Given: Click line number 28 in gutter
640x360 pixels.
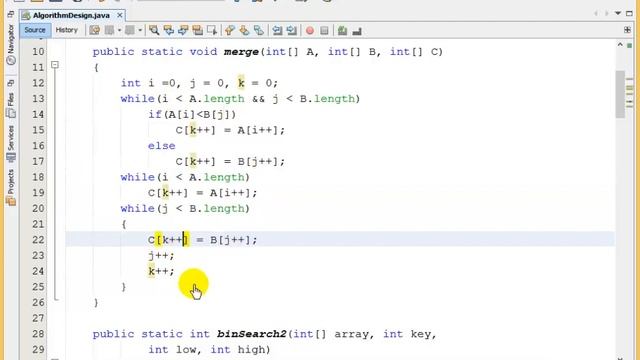Looking at the screenshot, I should coord(38,334).
